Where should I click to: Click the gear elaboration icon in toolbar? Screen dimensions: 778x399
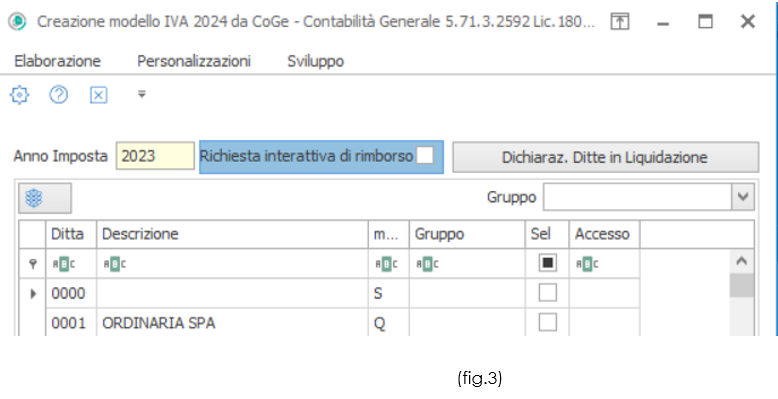tap(19, 94)
